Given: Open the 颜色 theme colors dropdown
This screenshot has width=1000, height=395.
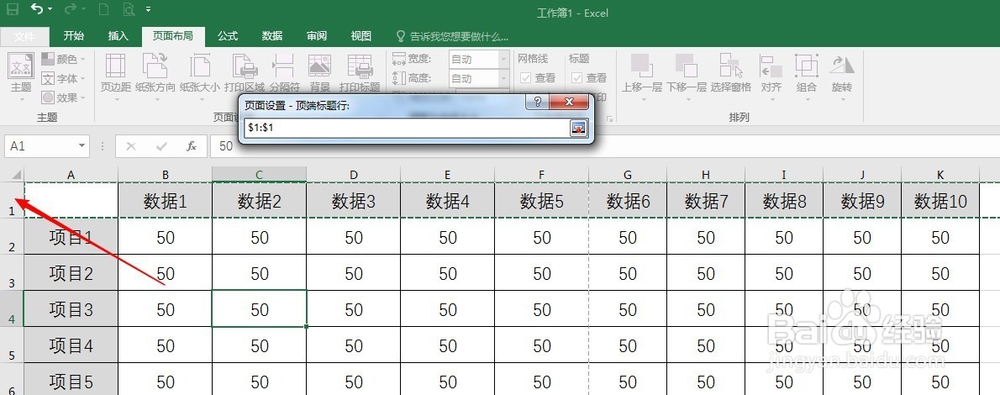Looking at the screenshot, I should [63, 59].
